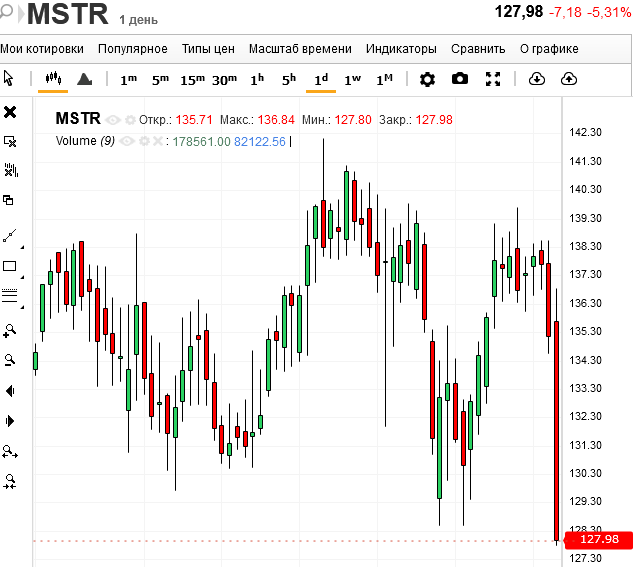This screenshot has height=567, width=633.
Task: Open the Типы цен menu
Action: point(208,49)
